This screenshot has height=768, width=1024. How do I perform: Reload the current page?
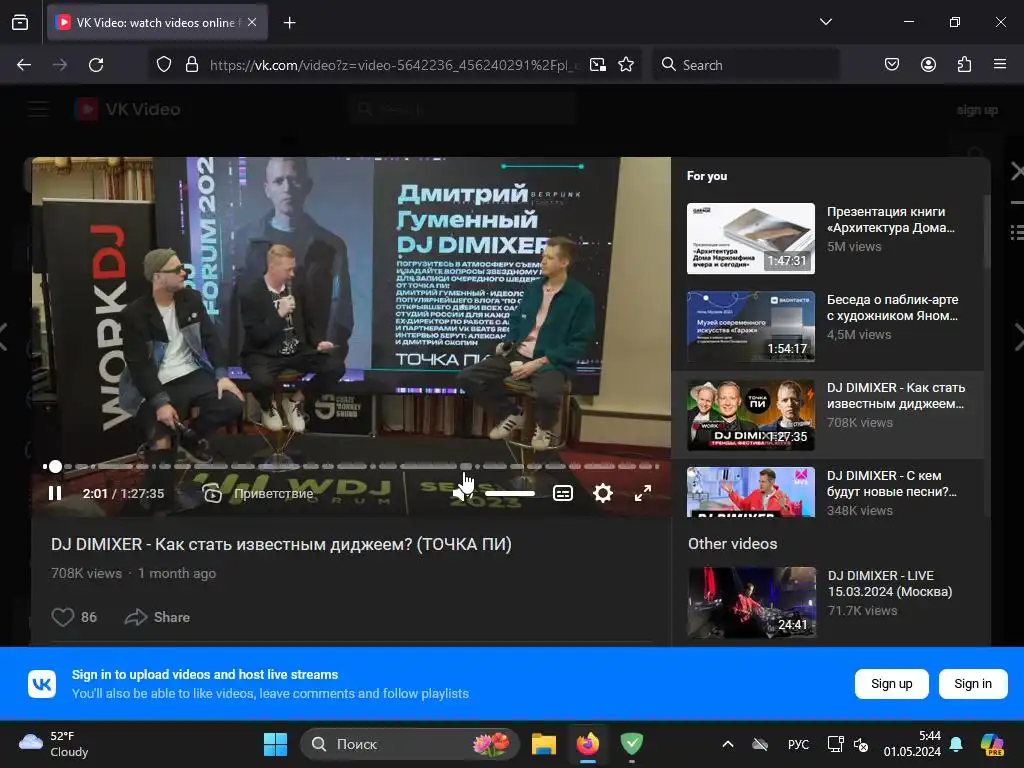(96, 65)
